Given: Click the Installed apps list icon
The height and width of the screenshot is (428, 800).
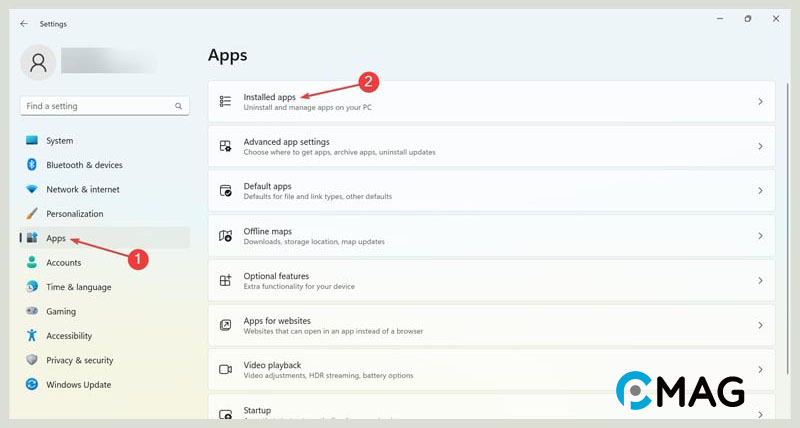Looking at the screenshot, I should [225, 101].
